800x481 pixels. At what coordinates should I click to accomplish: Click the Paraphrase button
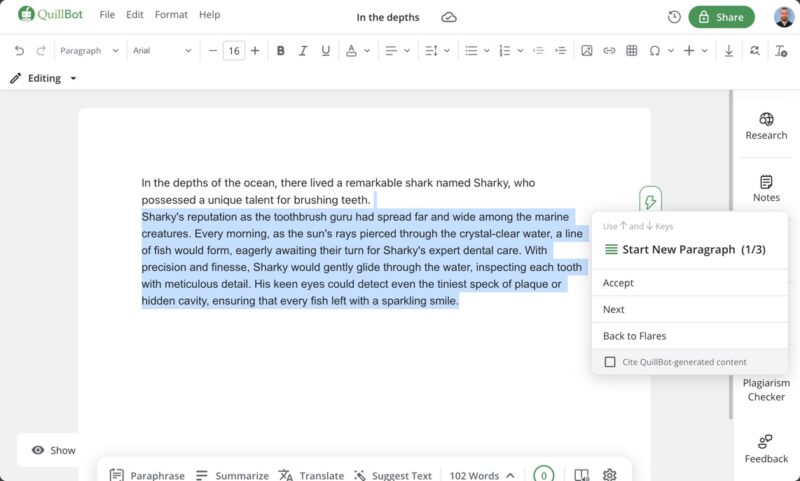(x=147, y=475)
